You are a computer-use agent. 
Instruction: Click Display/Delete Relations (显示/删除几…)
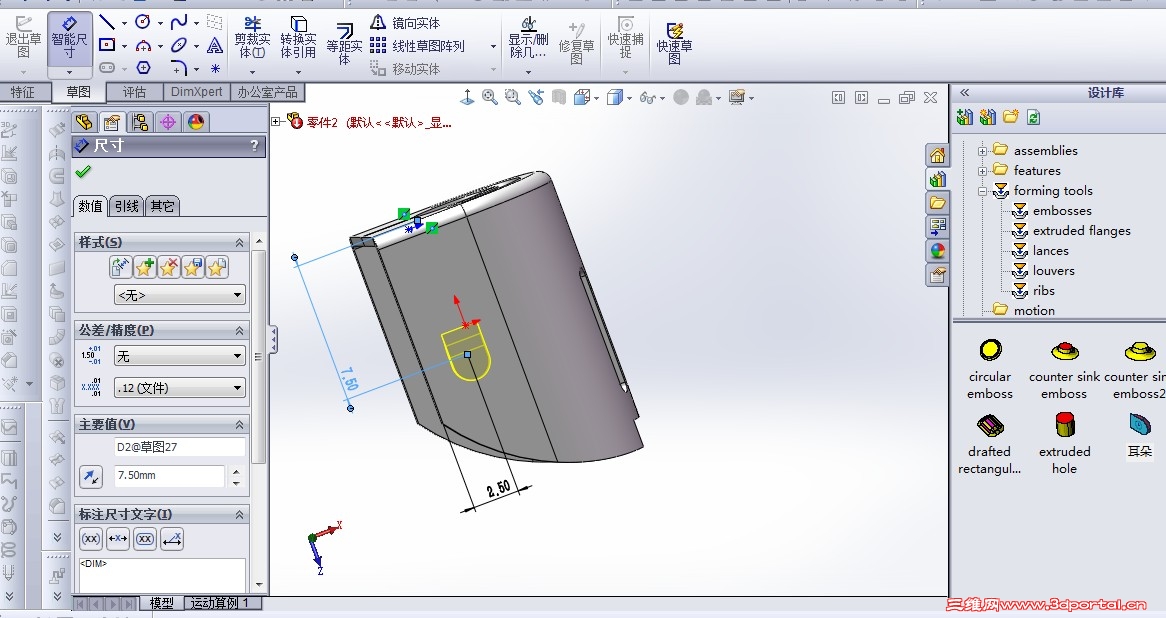(x=528, y=38)
